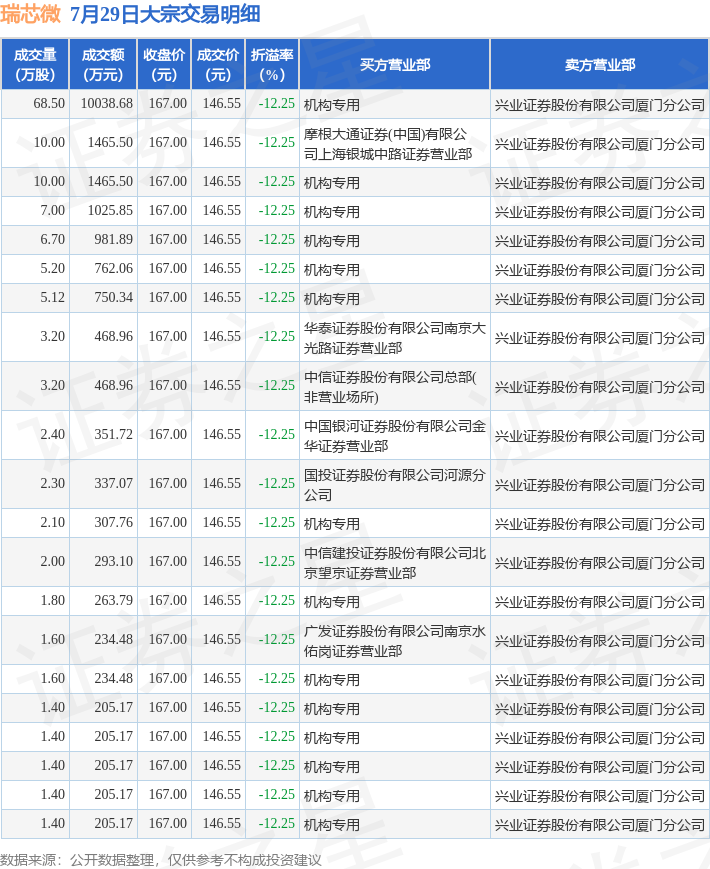710x869 pixels.
Task: Click the 中信建投证券北京望京 buyer cell
Action: (x=395, y=563)
